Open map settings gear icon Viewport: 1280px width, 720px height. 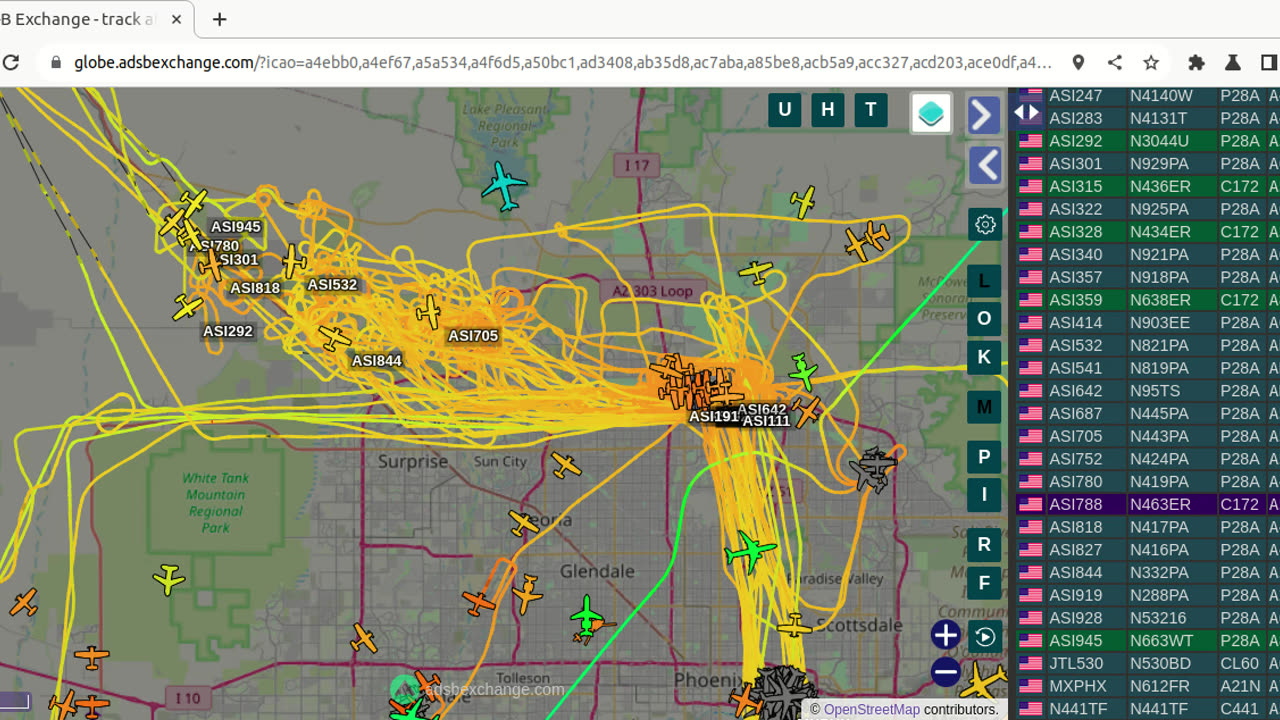coord(985,224)
